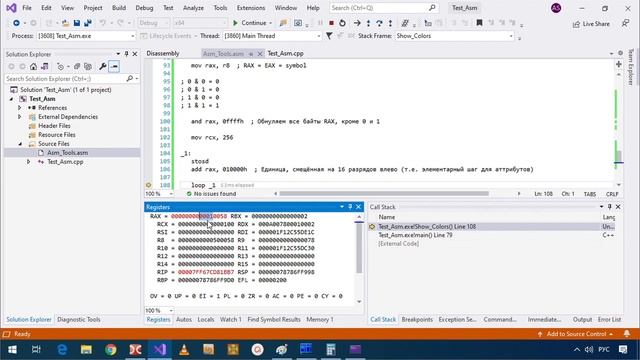This screenshot has height=360, width=640.
Task: Click the navigate backward circle icon
Action: point(16,23)
